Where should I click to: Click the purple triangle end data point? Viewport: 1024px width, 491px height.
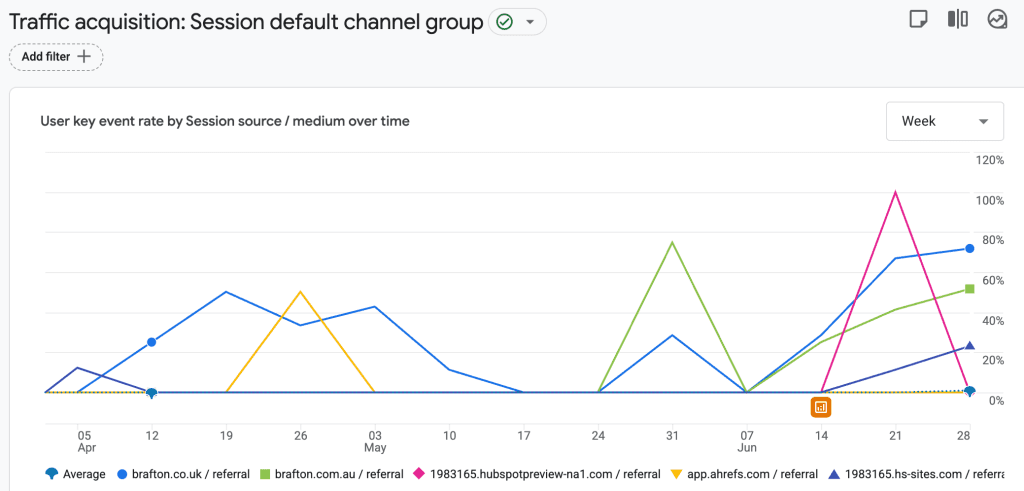coord(970,346)
